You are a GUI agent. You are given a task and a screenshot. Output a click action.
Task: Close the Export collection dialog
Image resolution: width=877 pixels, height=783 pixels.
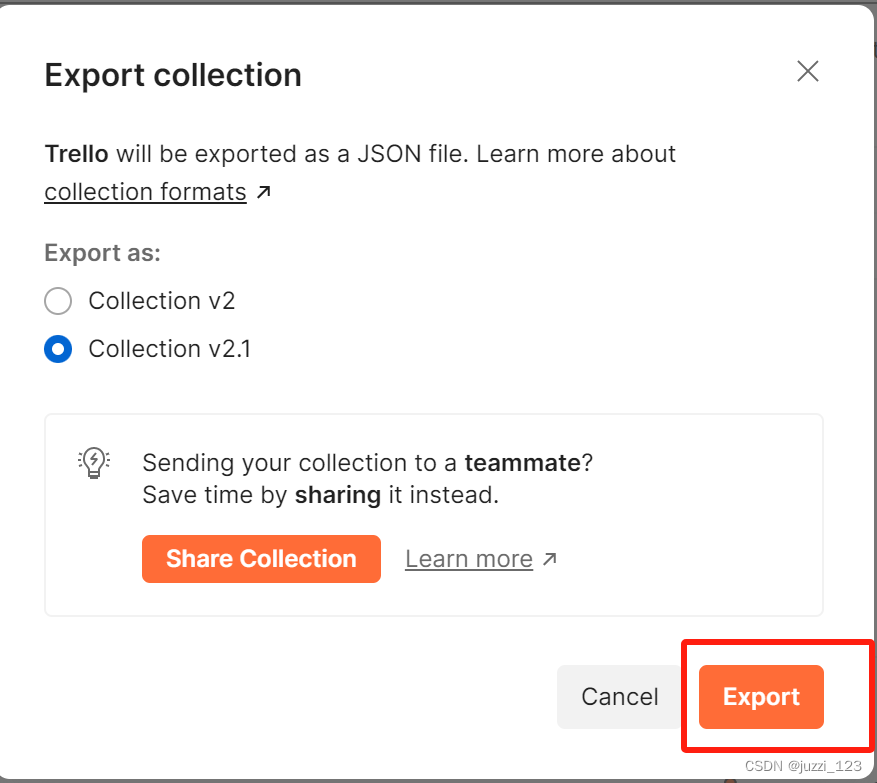pos(807,71)
